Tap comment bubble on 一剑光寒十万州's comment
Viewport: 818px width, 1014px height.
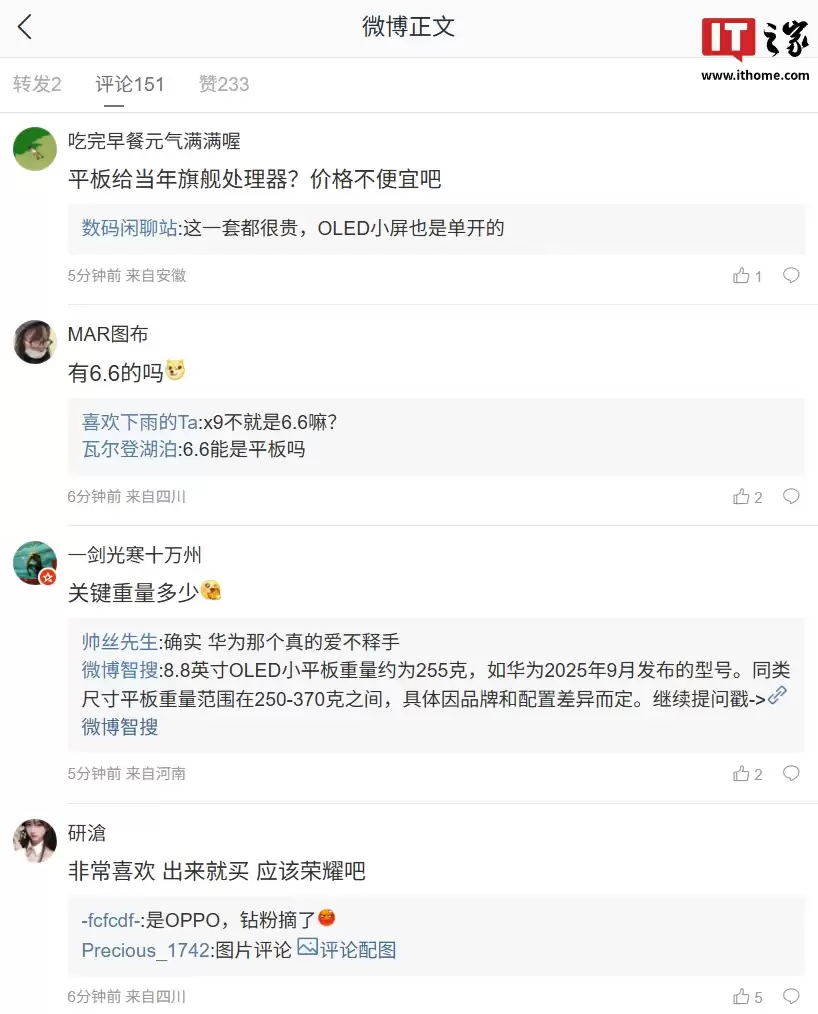pos(791,773)
